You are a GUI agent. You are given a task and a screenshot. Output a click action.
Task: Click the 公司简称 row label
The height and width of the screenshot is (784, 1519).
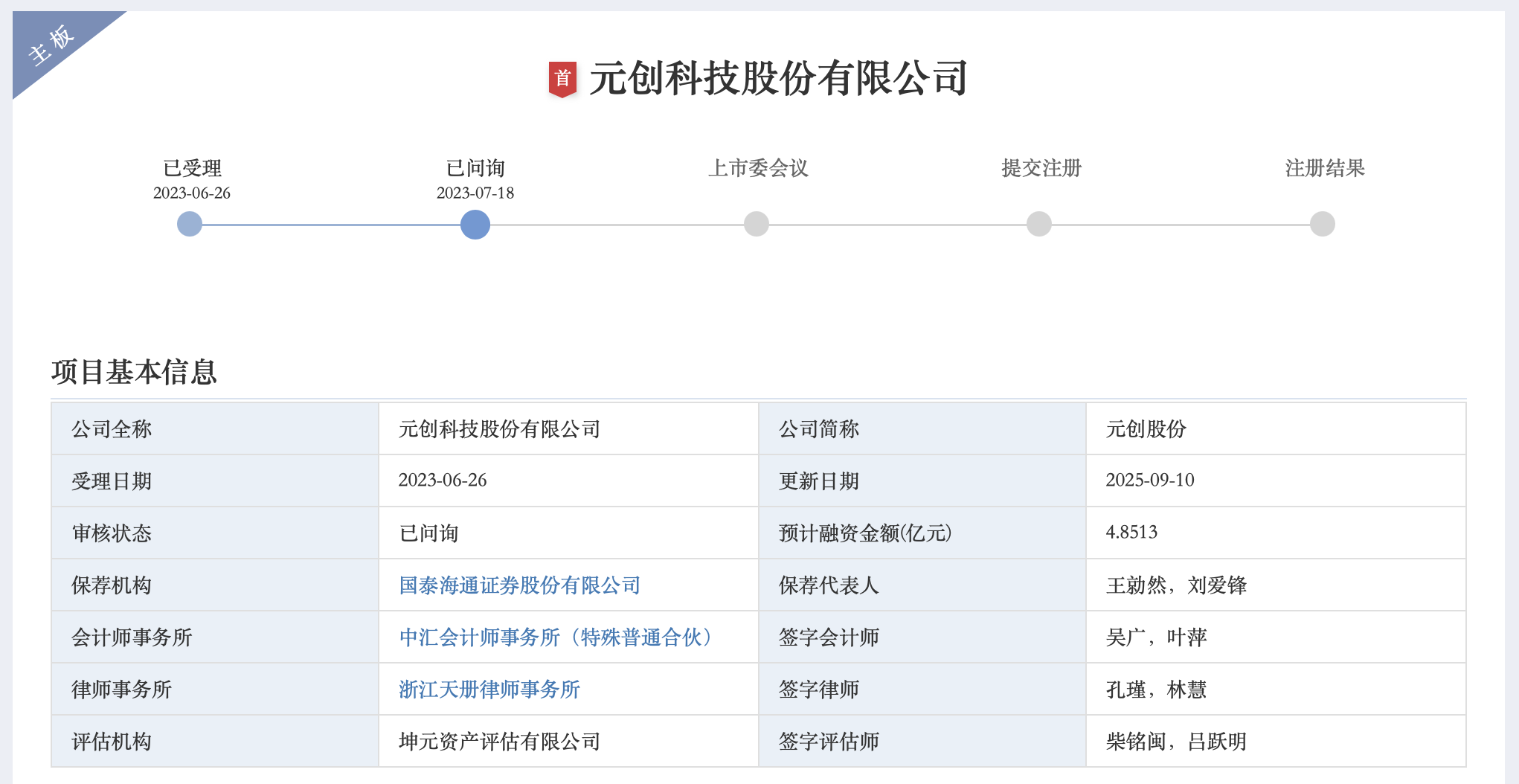(819, 429)
